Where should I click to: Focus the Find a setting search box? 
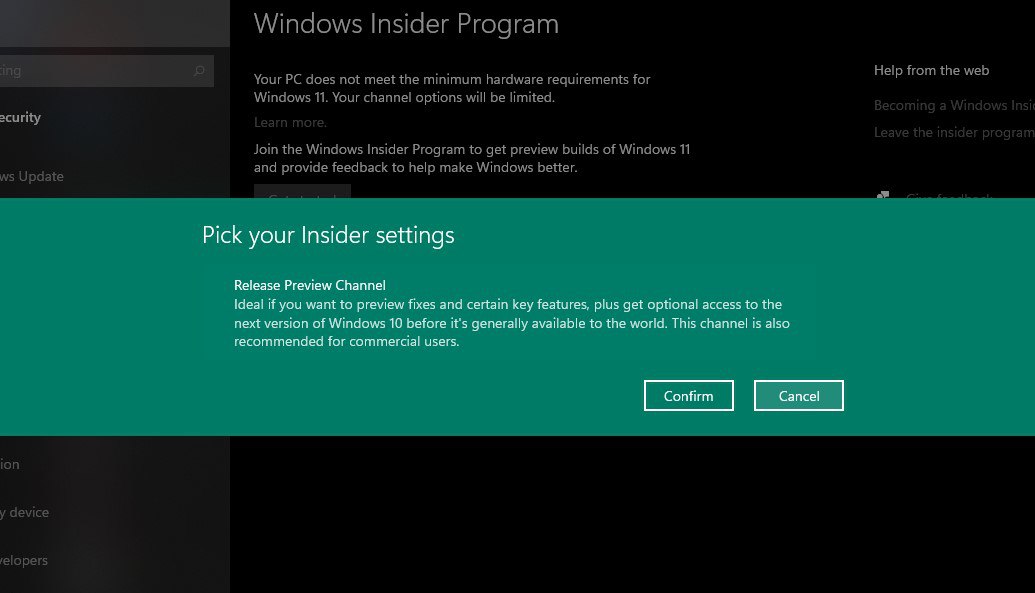[x=106, y=71]
